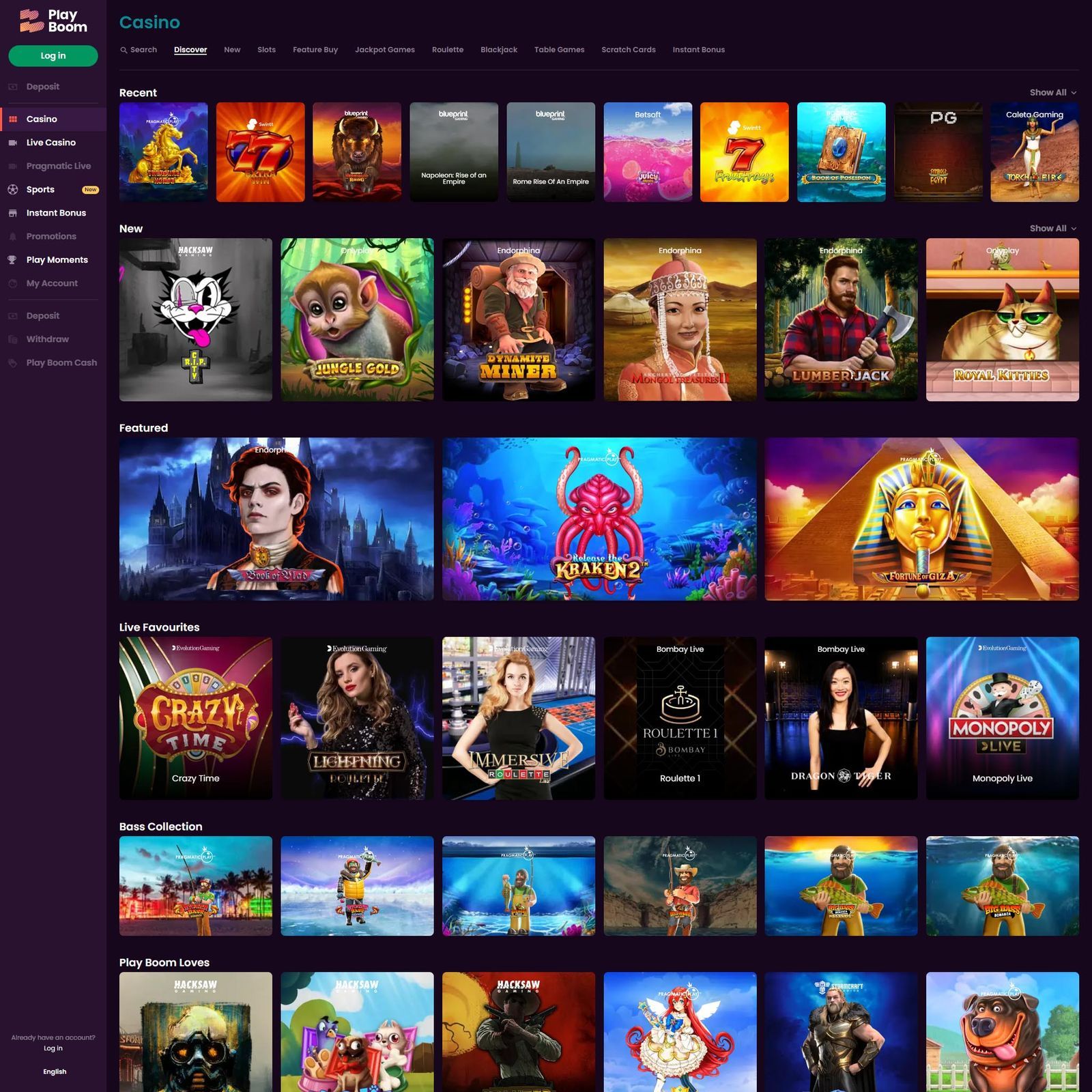Screen dimensions: 1092x1092
Task: Go to the Jackpot Games tab
Action: pos(385,50)
